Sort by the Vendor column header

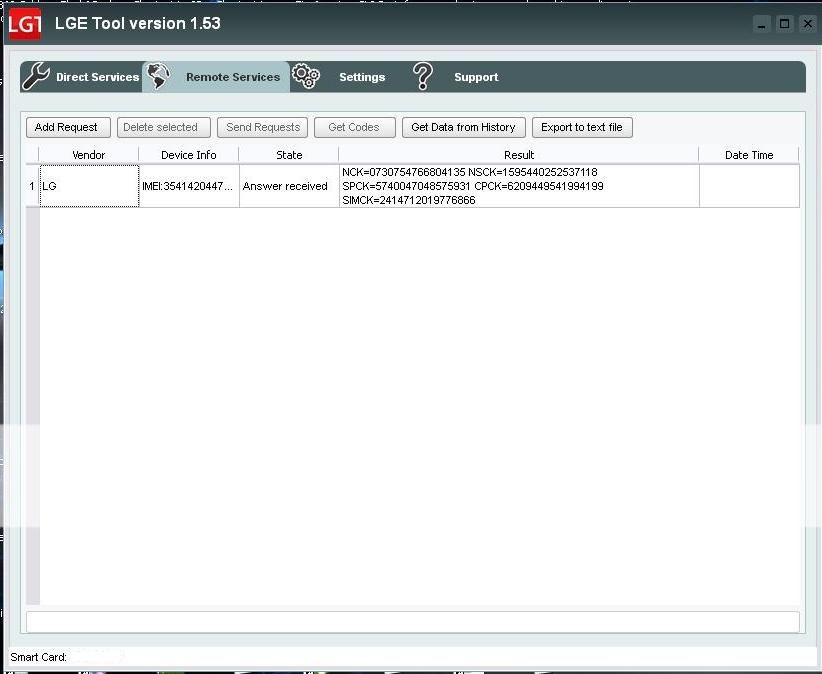(x=88, y=155)
